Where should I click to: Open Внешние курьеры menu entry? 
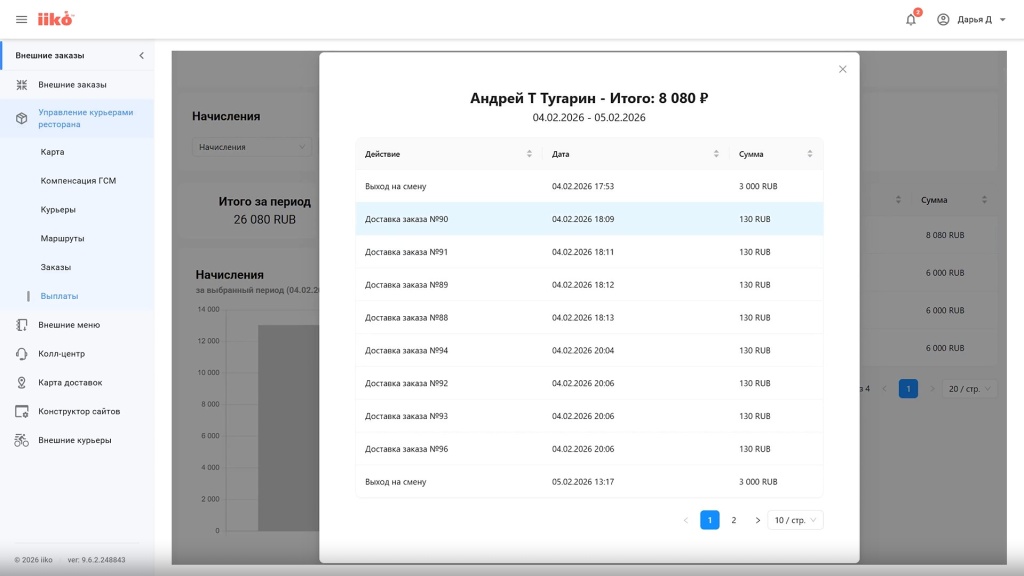tap(74, 440)
